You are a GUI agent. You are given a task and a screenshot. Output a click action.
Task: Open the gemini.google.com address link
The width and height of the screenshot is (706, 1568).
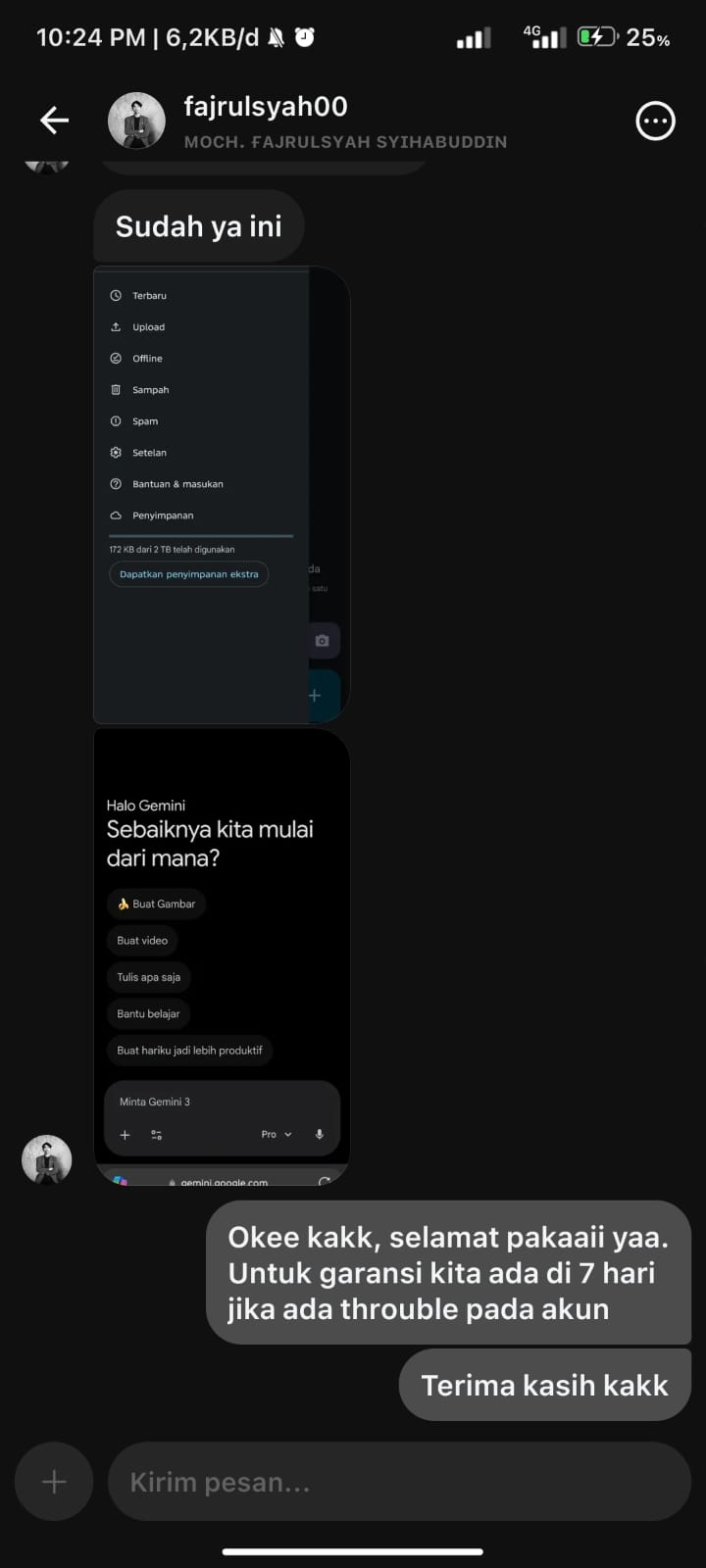[x=224, y=1181]
